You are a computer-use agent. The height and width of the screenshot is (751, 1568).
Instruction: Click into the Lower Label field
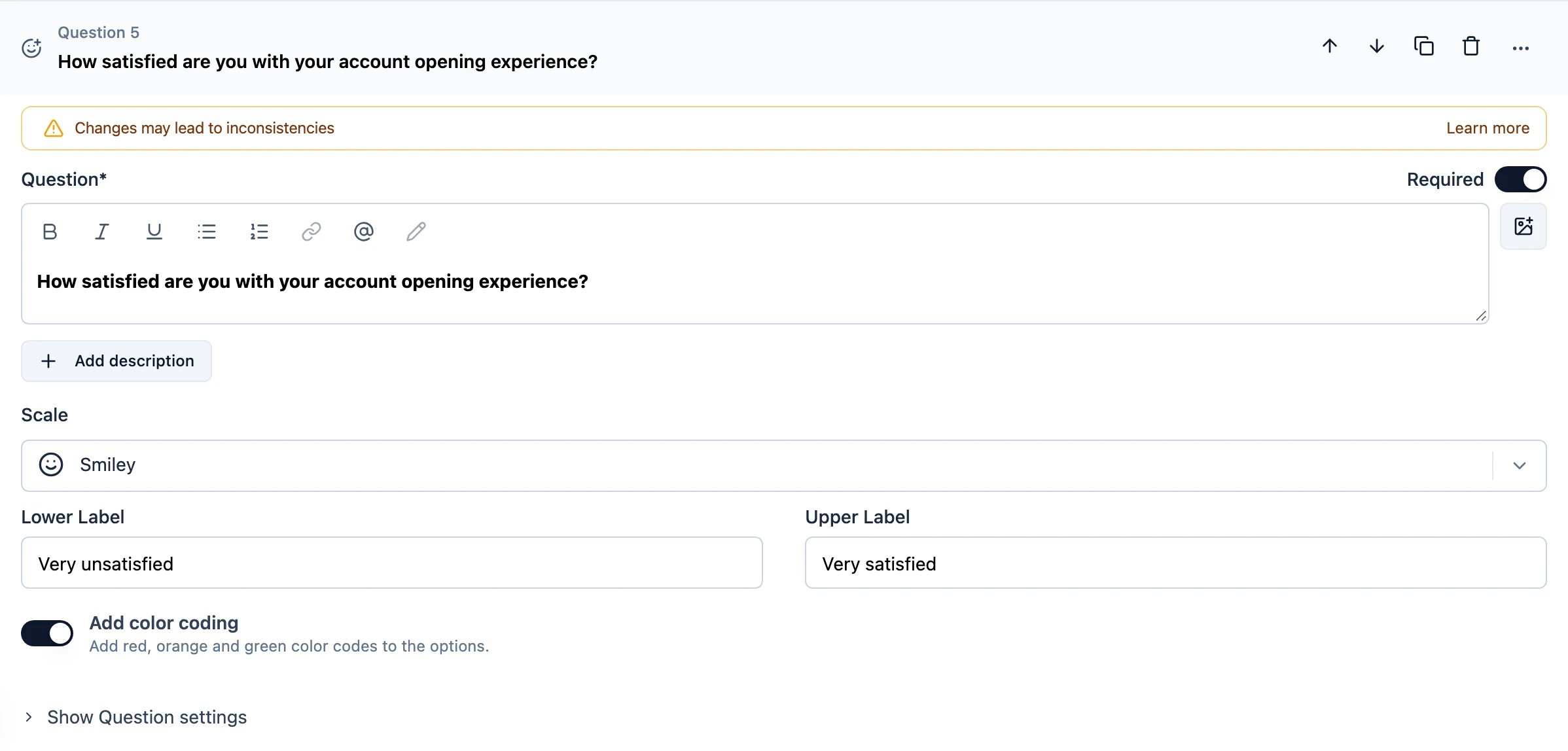click(x=392, y=563)
